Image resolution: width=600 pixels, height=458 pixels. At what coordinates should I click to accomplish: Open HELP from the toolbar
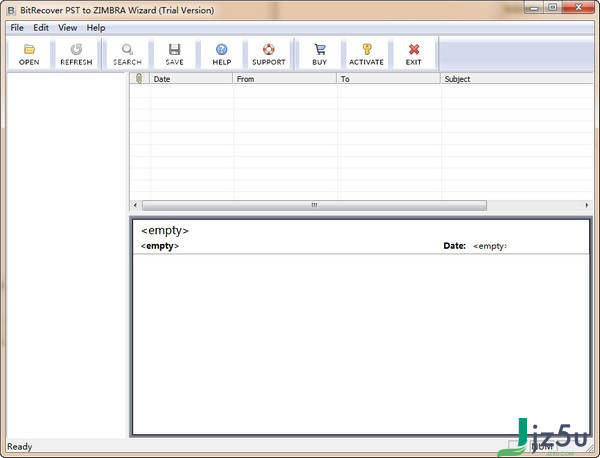tap(222, 54)
